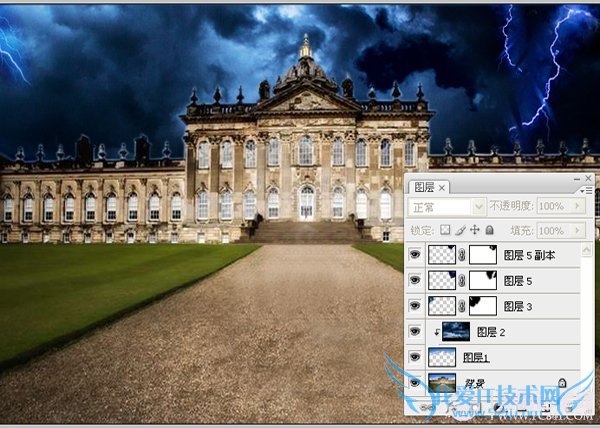This screenshot has height=428, width=600.
Task: Select layer name 图层 5
Action: 518,281
